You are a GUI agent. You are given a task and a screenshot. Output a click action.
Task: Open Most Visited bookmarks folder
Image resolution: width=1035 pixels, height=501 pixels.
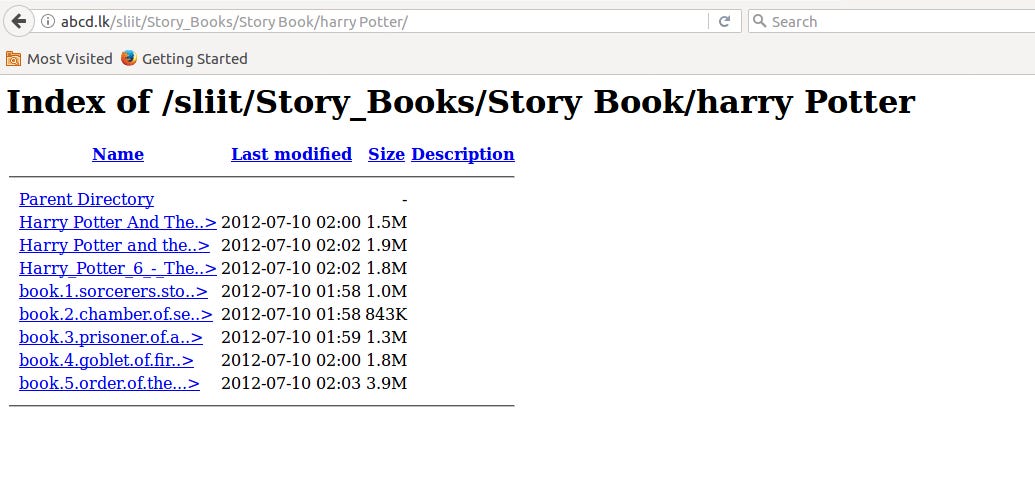coord(59,59)
